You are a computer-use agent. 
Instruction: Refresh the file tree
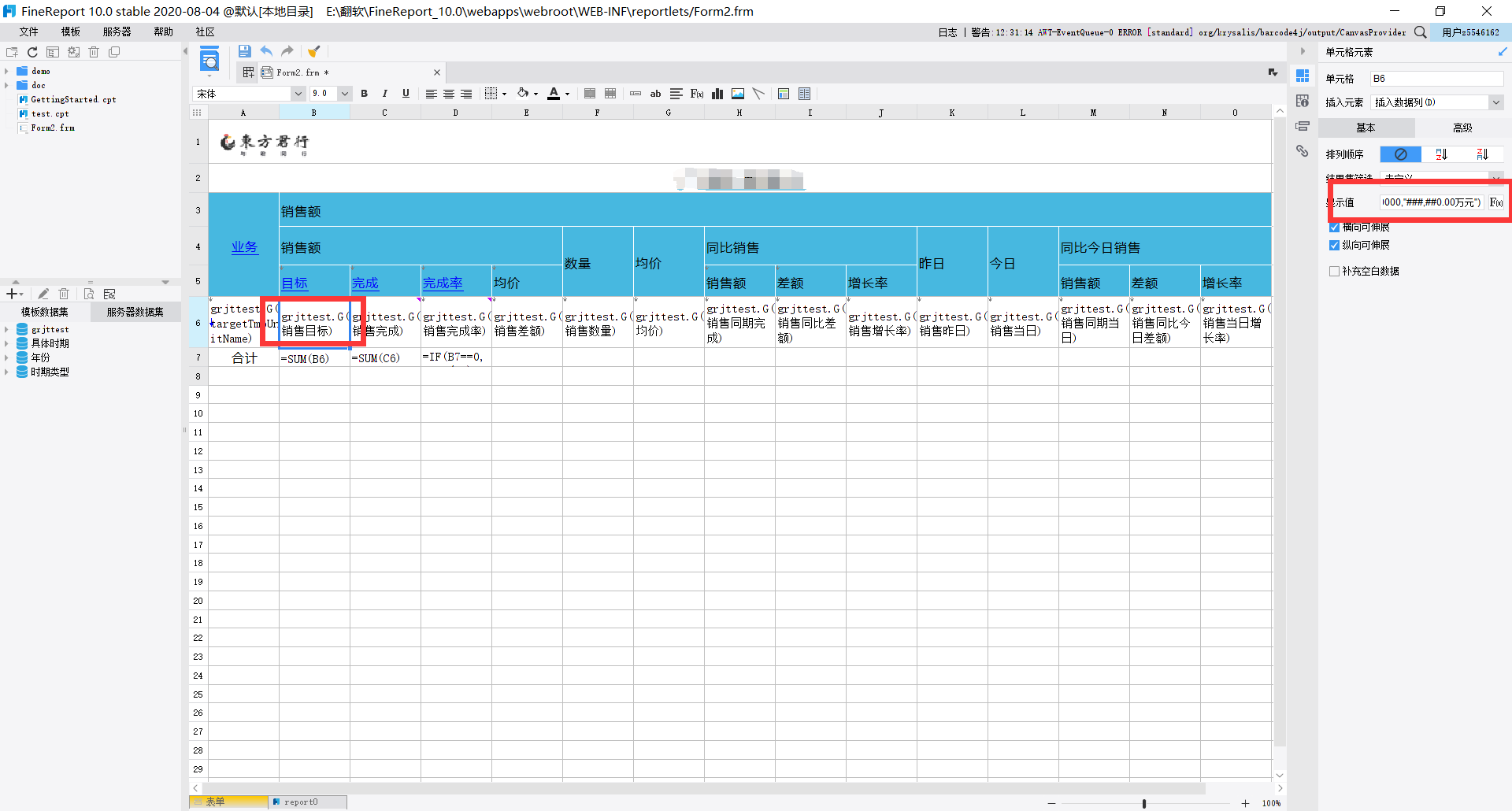(x=32, y=52)
